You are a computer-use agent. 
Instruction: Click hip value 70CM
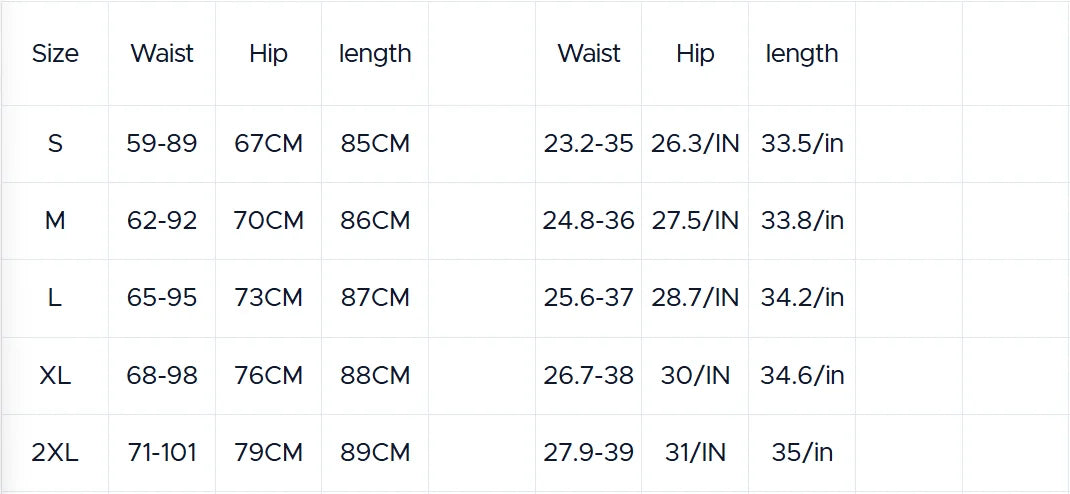[268, 221]
